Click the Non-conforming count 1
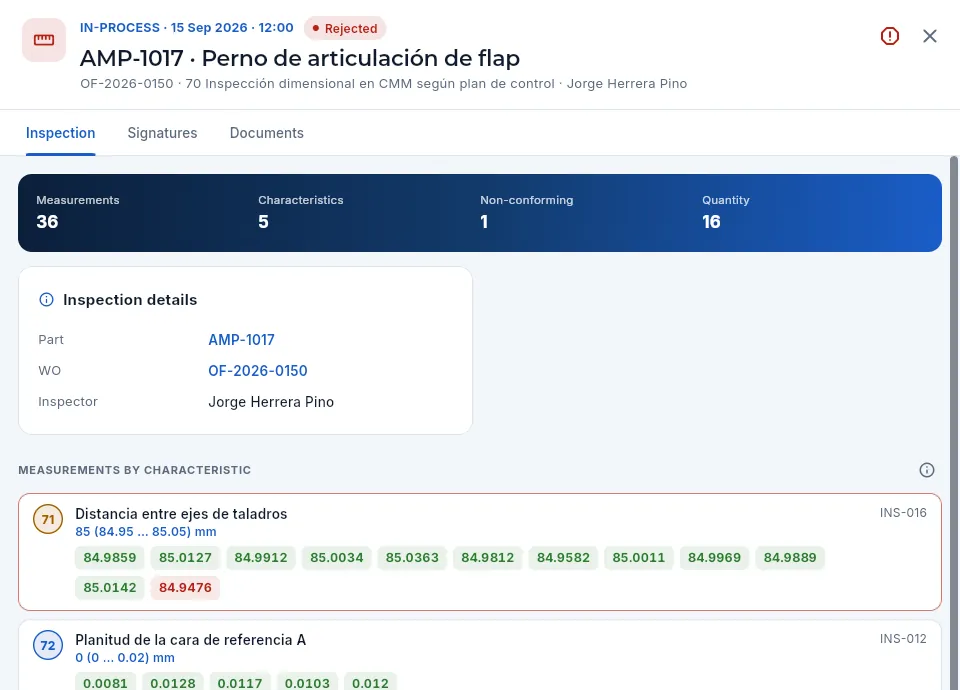This screenshot has width=960, height=690. 484,222
